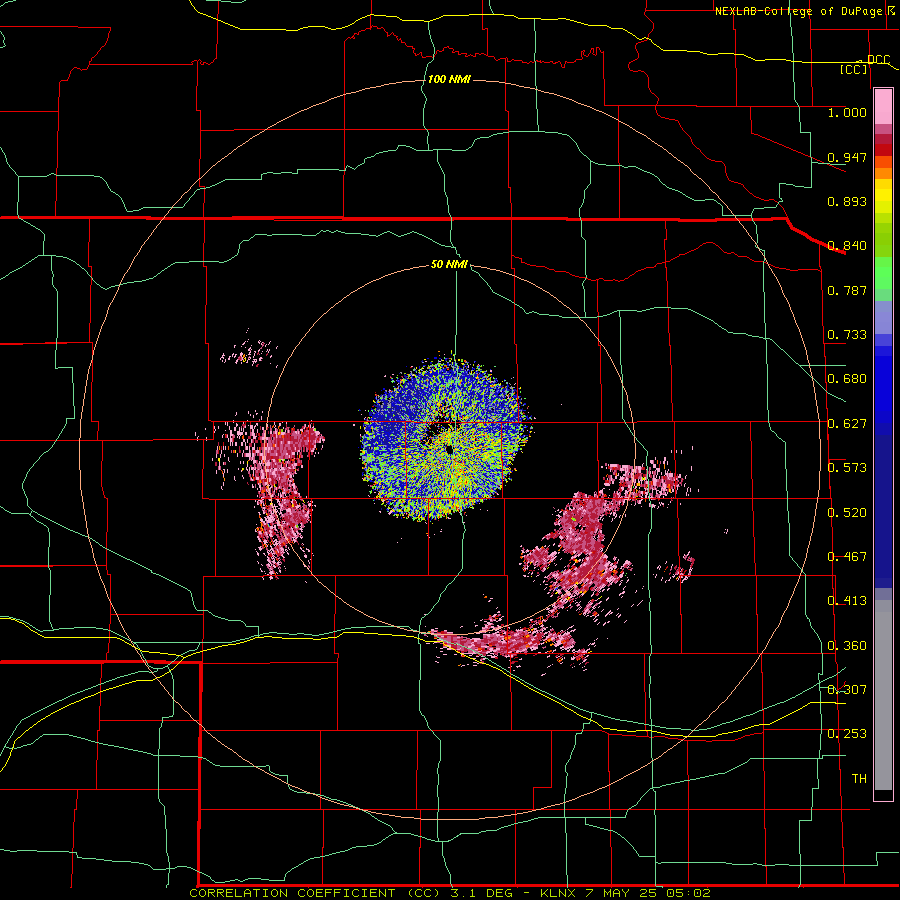Click the small scattered echo northwest of the radar

click(250, 351)
